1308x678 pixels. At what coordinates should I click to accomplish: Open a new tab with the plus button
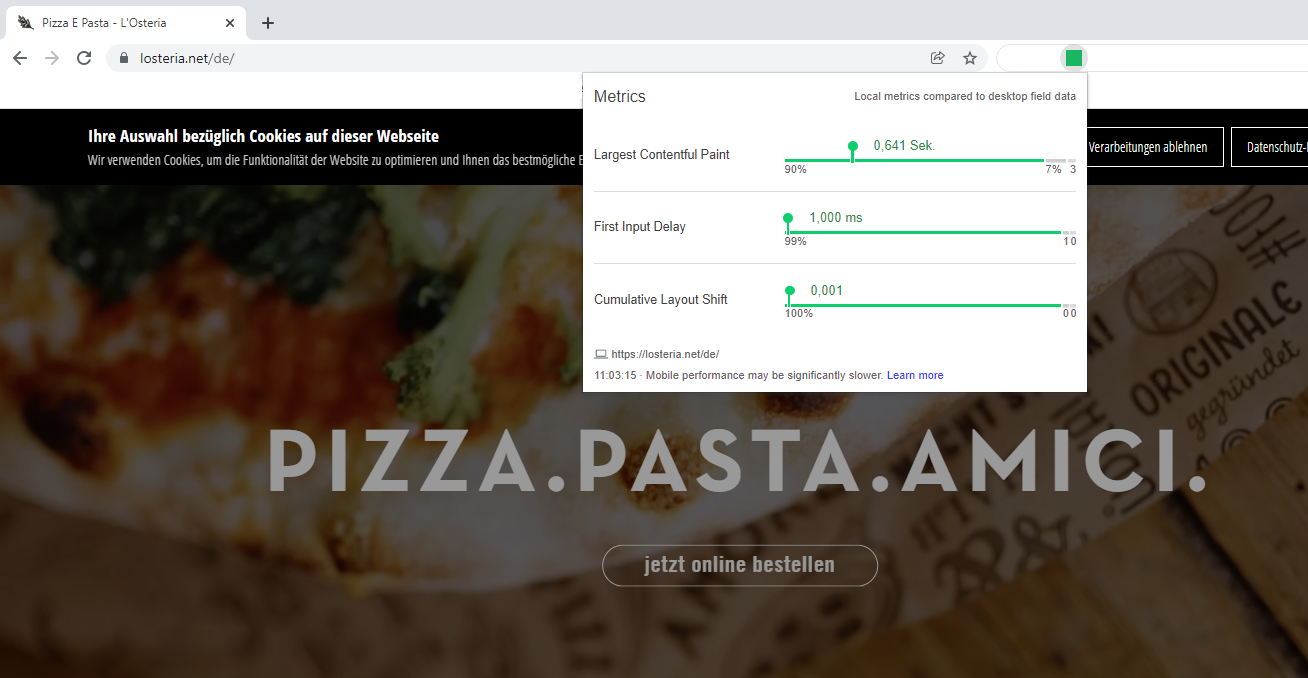click(x=268, y=23)
